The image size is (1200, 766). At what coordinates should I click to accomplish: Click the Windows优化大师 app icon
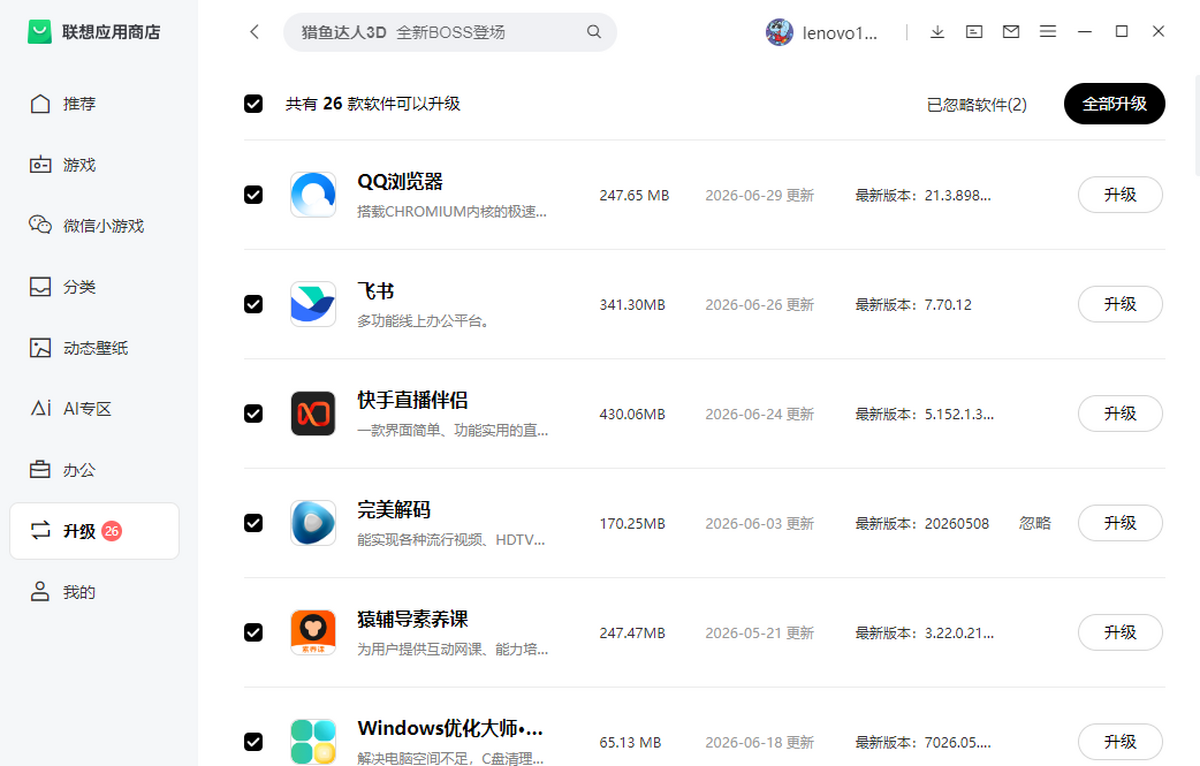pyautogui.click(x=313, y=741)
